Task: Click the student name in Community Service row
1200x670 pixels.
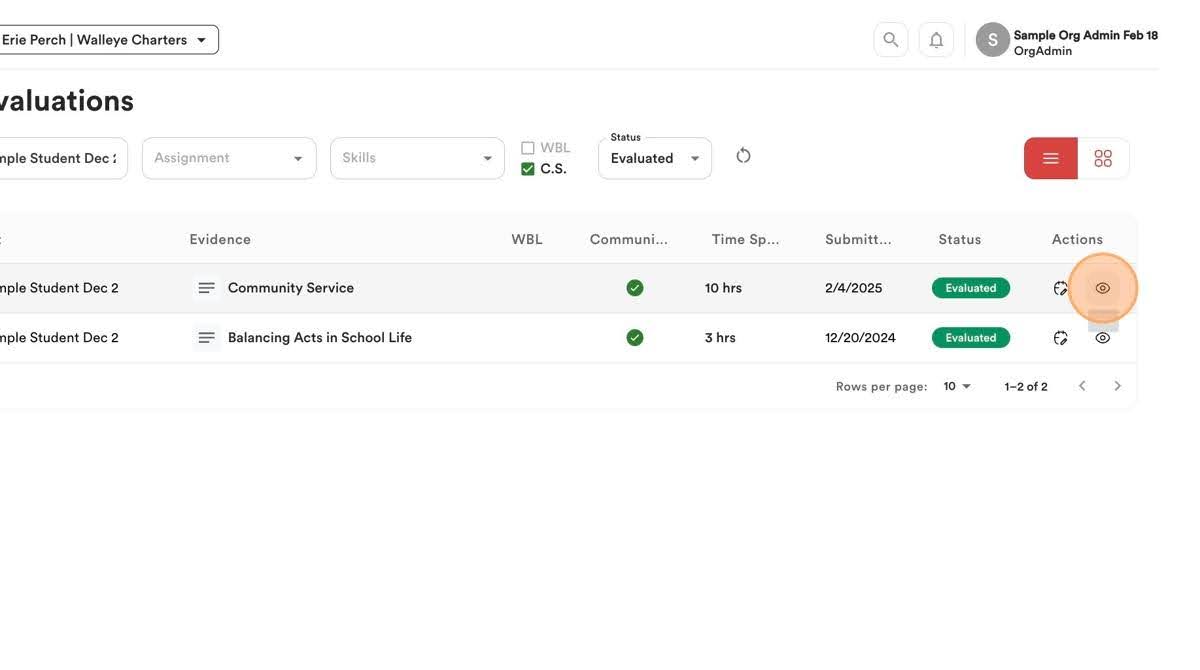Action: [59, 288]
